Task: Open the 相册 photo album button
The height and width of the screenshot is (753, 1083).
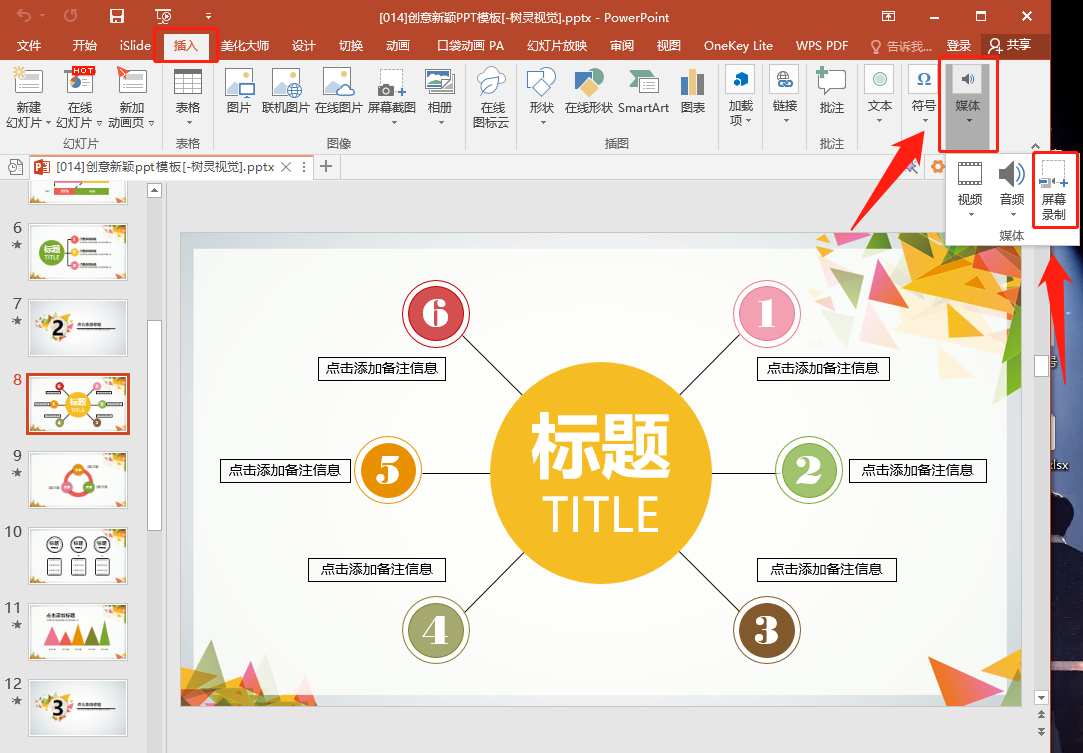Action: [x=440, y=97]
